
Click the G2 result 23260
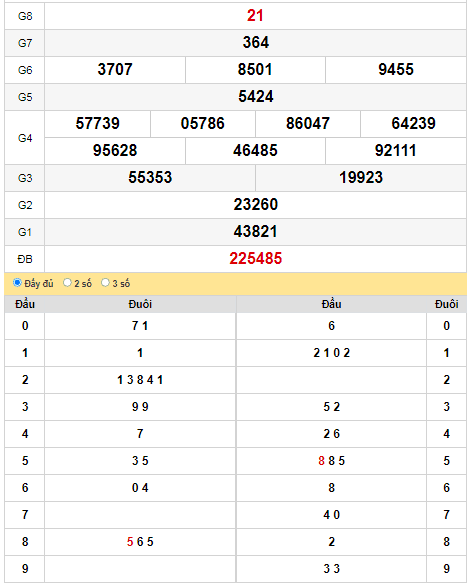tap(256, 204)
